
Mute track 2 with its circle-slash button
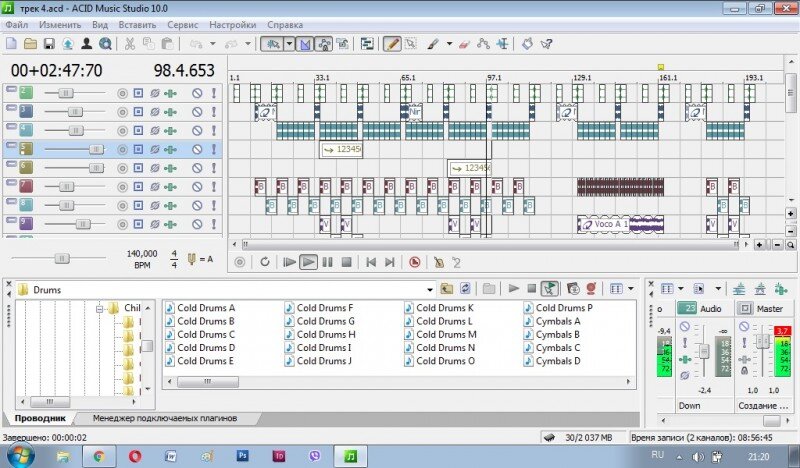pos(197,93)
